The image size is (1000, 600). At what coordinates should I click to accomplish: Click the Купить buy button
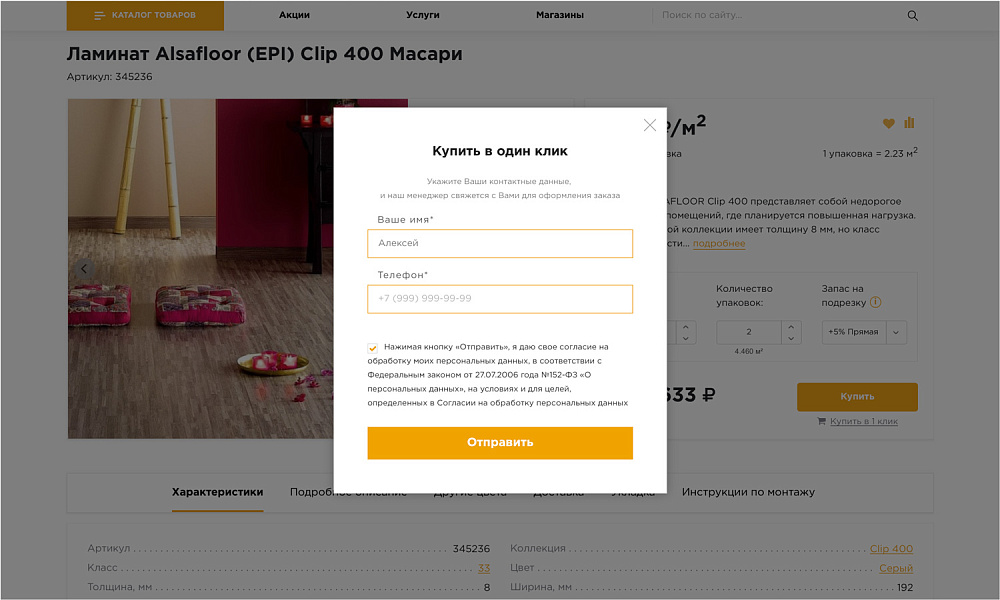[x=855, y=397]
